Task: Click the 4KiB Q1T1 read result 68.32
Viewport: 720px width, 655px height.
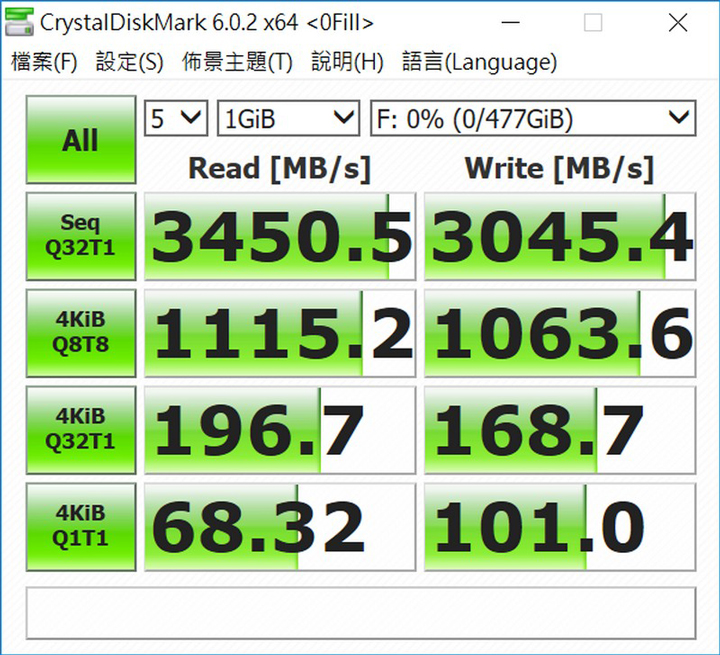Action: click(x=280, y=527)
